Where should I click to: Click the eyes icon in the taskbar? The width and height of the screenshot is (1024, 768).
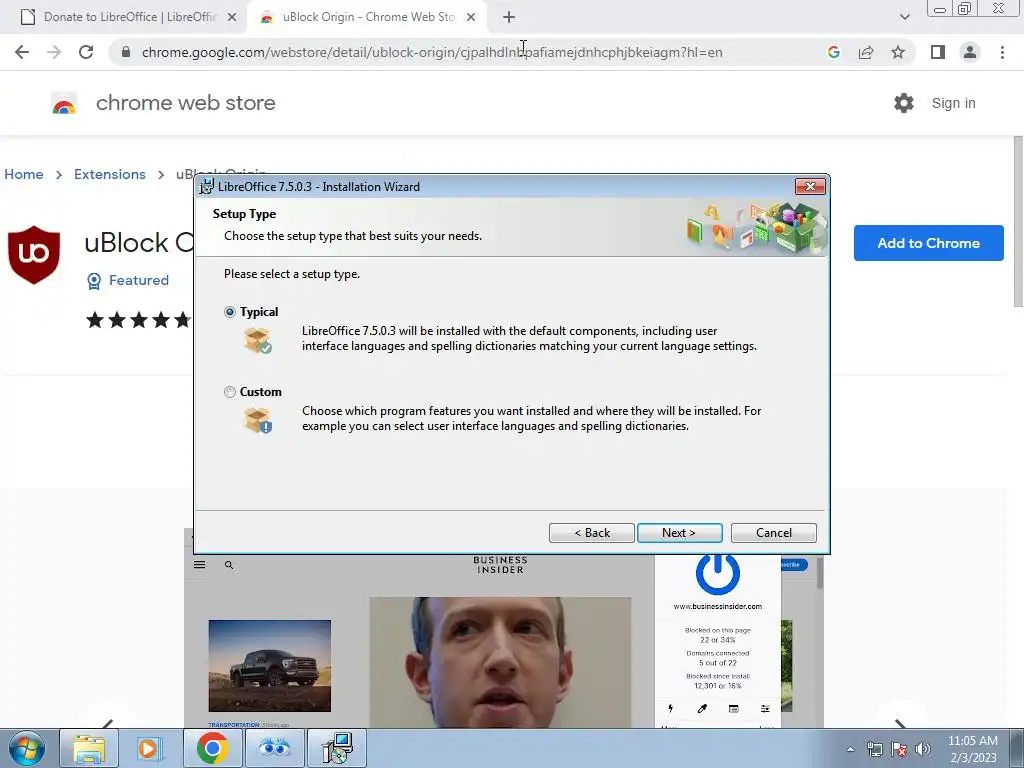coord(274,748)
